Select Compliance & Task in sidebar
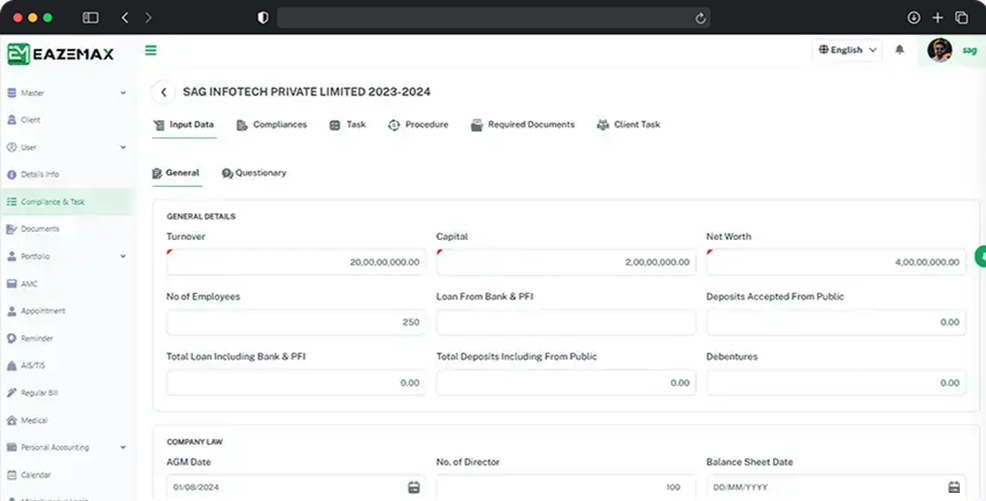986x501 pixels. pos(66,202)
